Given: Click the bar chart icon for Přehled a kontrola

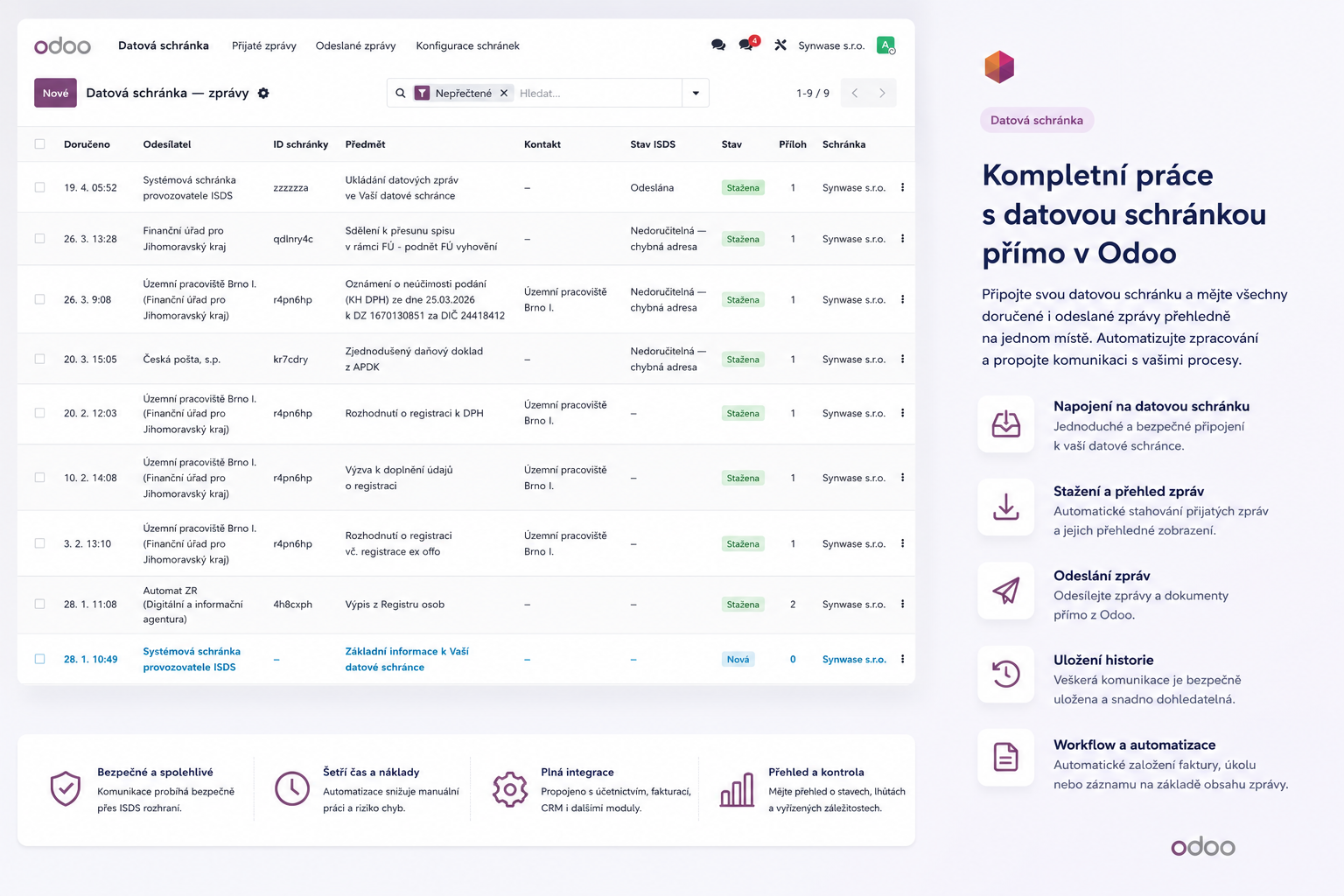Looking at the screenshot, I should [x=737, y=789].
